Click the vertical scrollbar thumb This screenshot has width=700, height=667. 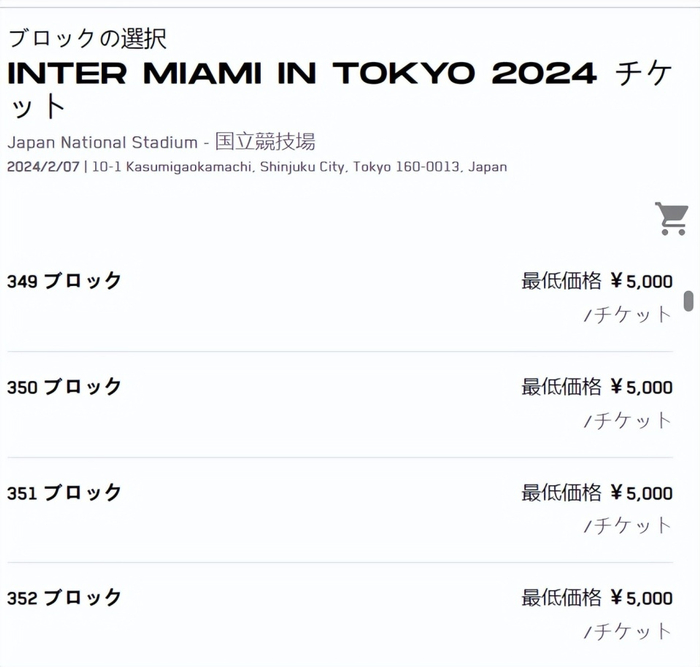coord(688,301)
